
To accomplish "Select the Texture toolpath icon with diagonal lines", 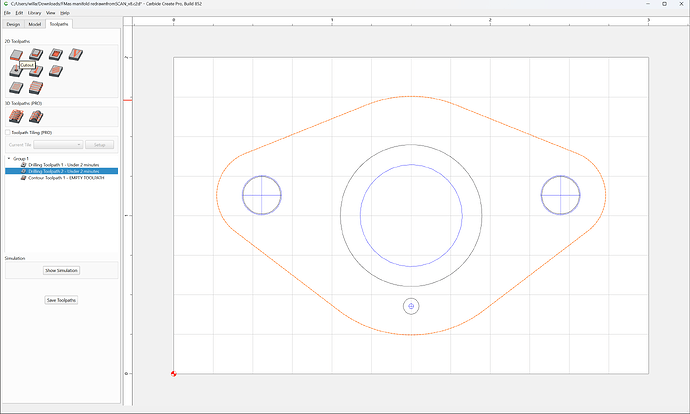I will 56,71.
